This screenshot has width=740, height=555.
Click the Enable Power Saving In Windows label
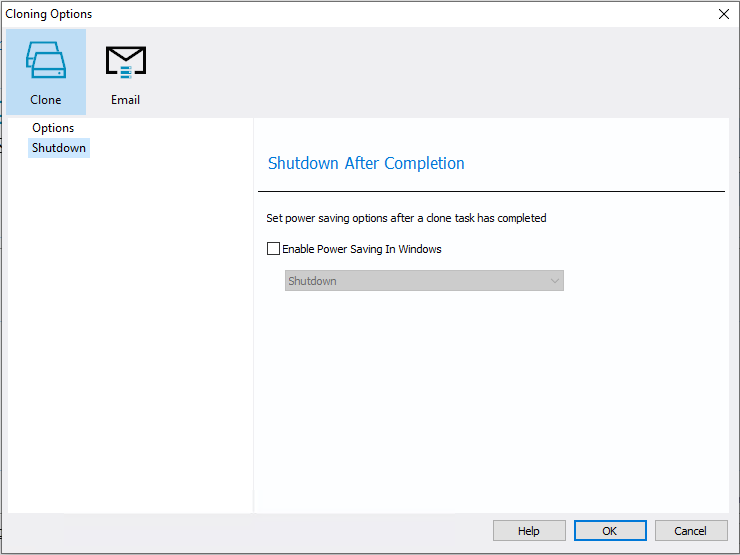point(361,249)
